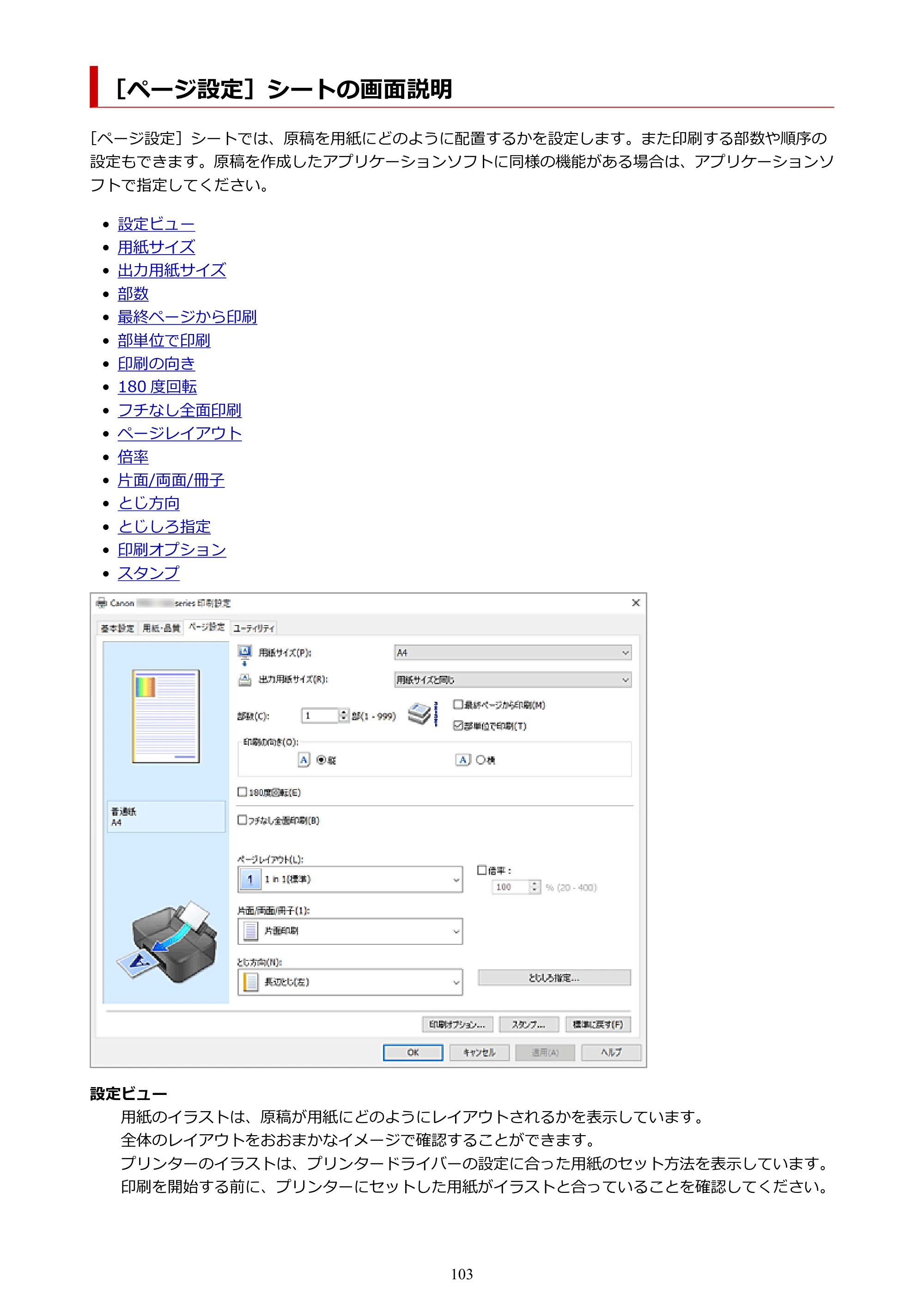Click the 倍率 link
The height and width of the screenshot is (1307, 924).
pyautogui.click(x=133, y=456)
